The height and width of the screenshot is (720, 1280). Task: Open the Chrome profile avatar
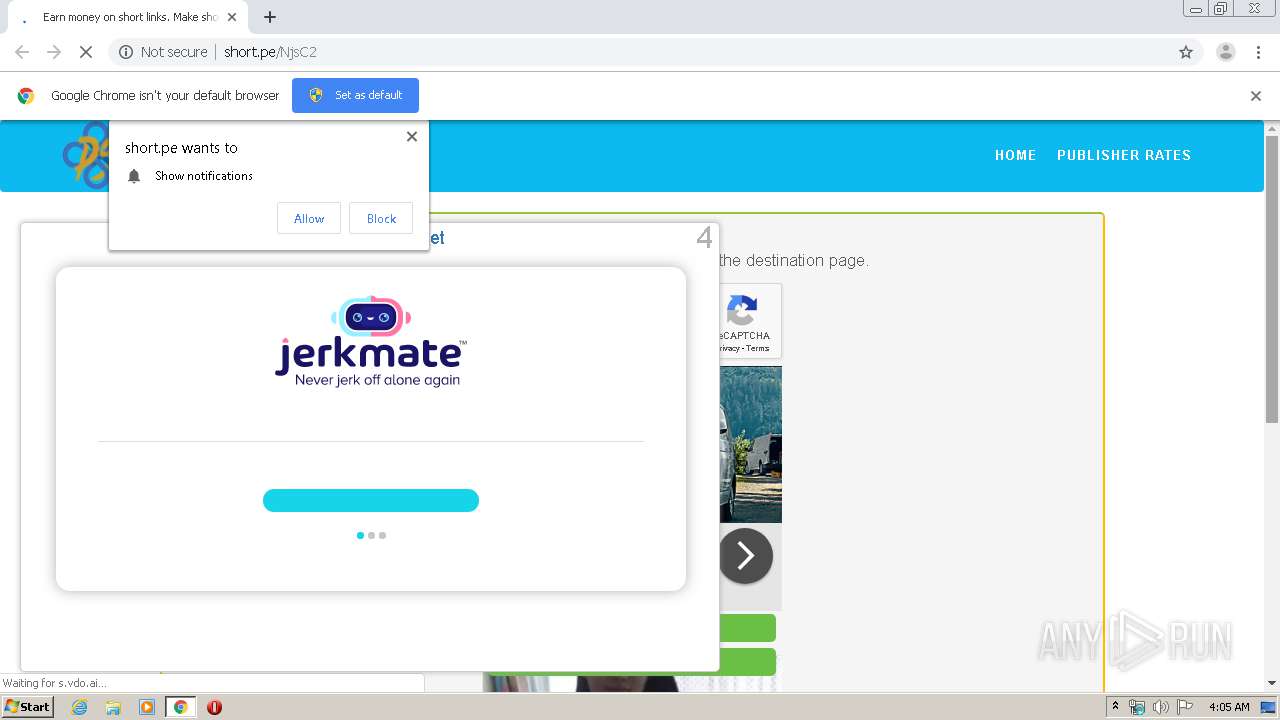point(1226,52)
